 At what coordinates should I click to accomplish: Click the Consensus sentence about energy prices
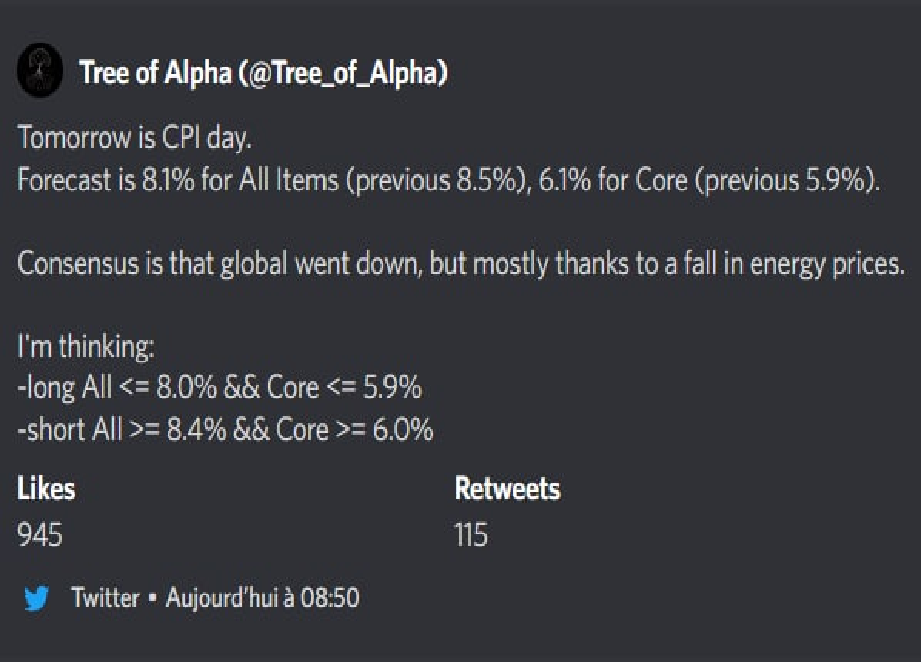461,264
